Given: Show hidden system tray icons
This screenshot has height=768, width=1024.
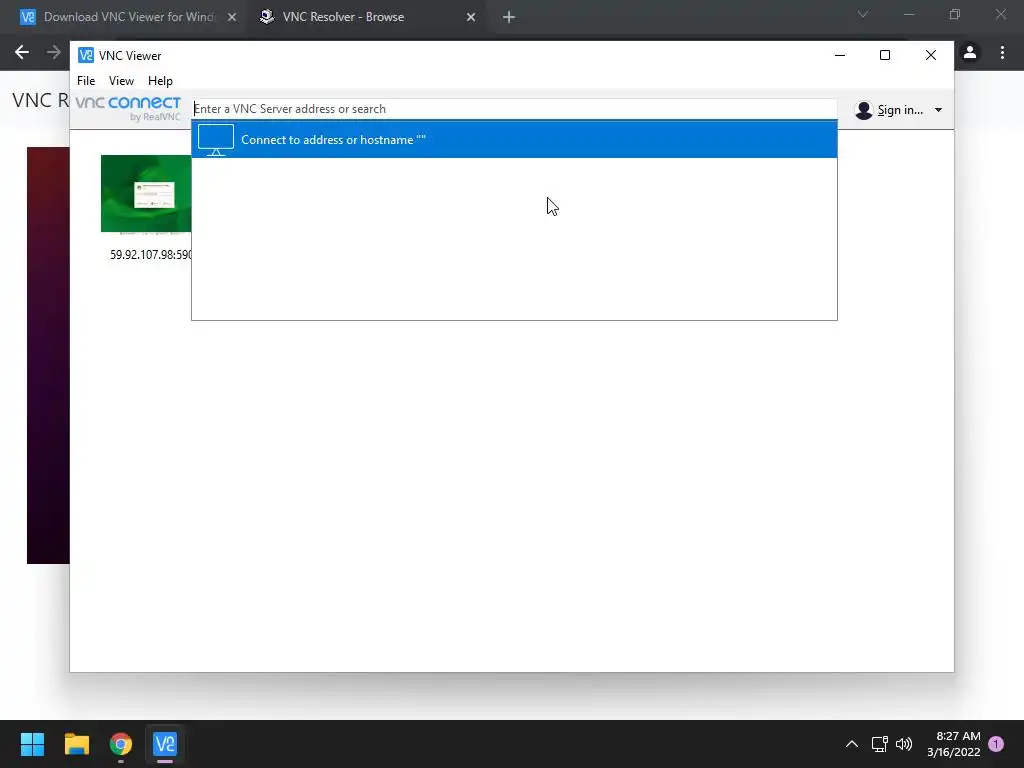Looking at the screenshot, I should click(x=852, y=744).
